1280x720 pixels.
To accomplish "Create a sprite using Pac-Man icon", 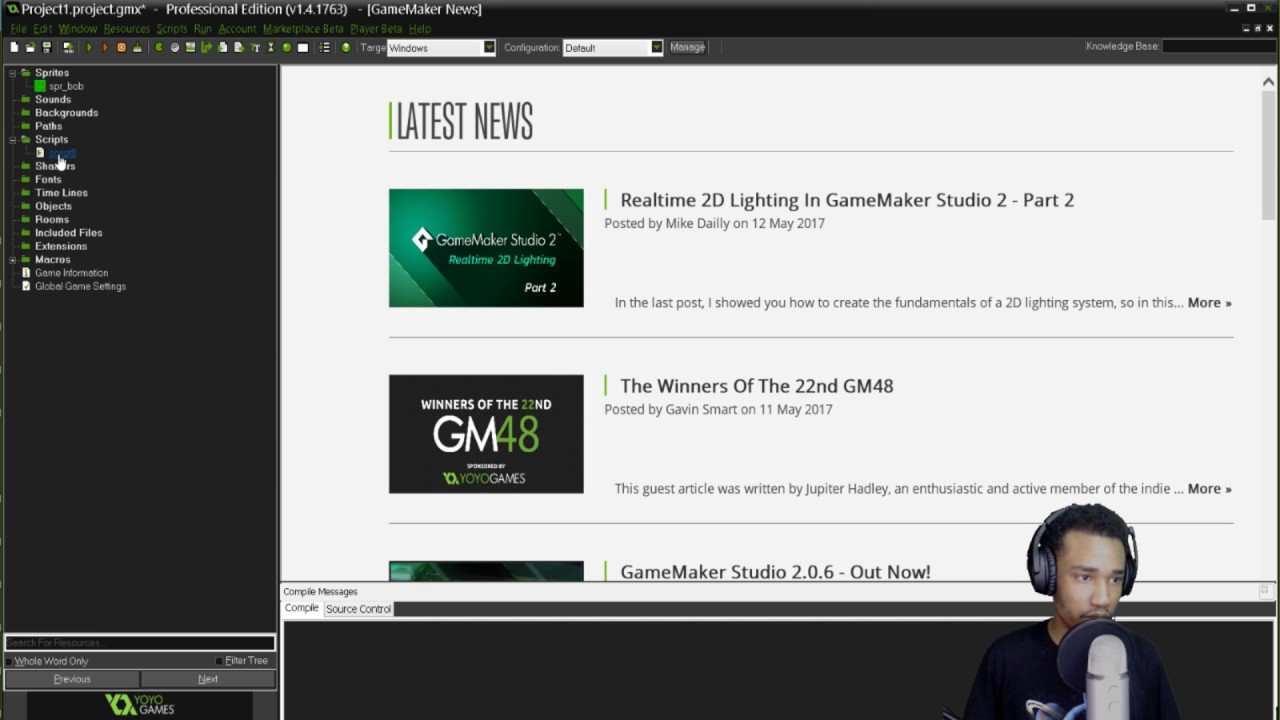I will pyautogui.click(x=159, y=47).
